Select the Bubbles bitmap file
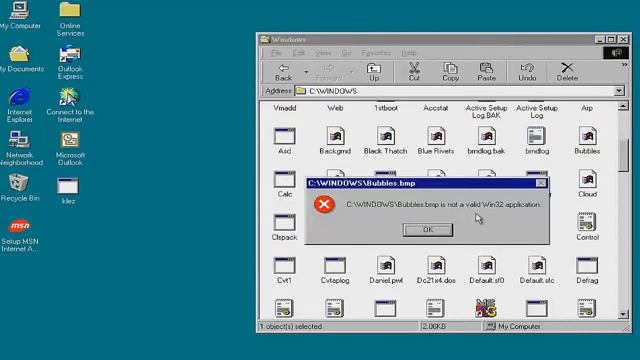The width and height of the screenshot is (640, 360). coord(587,141)
